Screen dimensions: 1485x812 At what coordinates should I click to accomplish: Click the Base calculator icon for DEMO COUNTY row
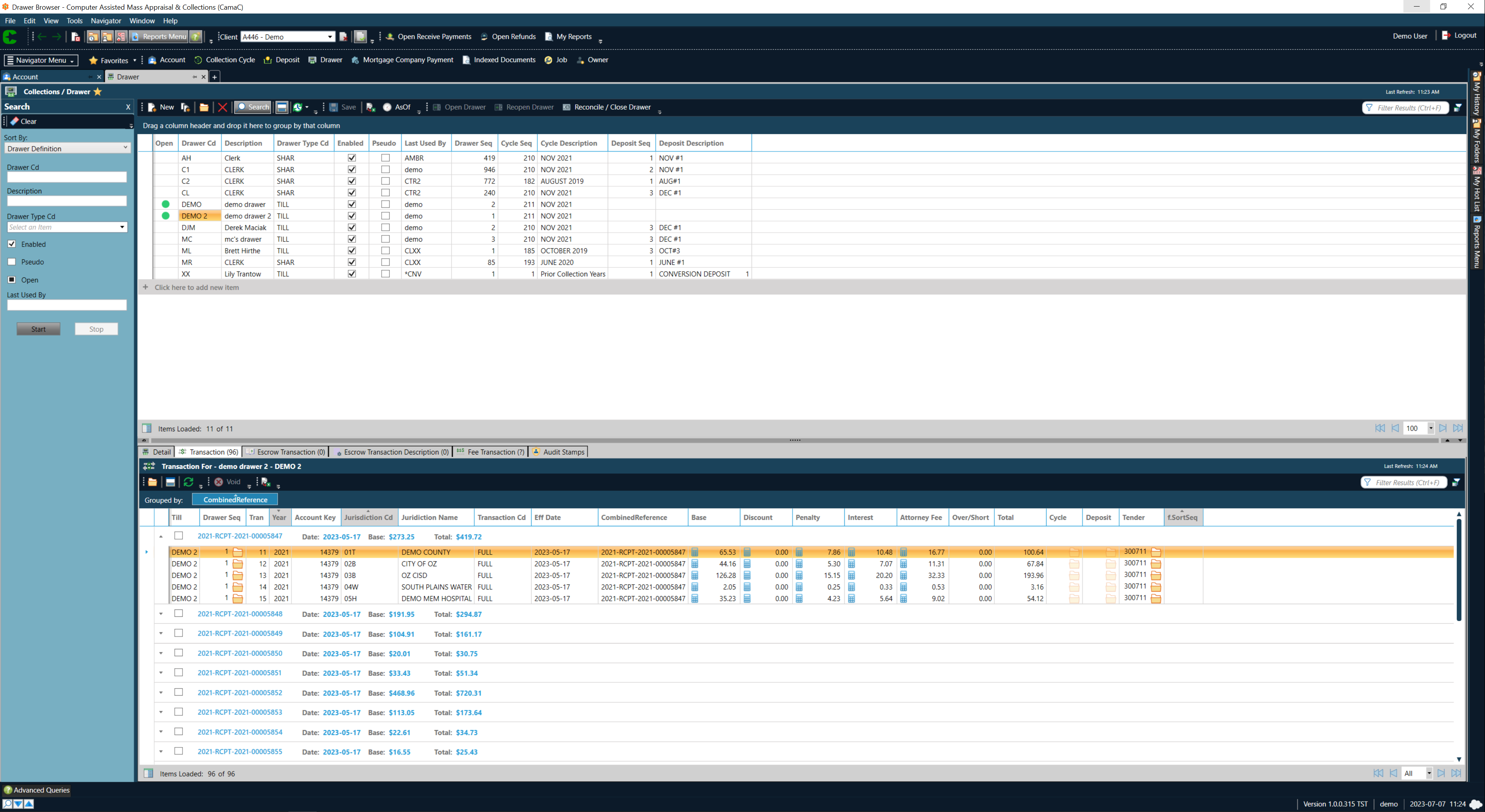(x=695, y=552)
